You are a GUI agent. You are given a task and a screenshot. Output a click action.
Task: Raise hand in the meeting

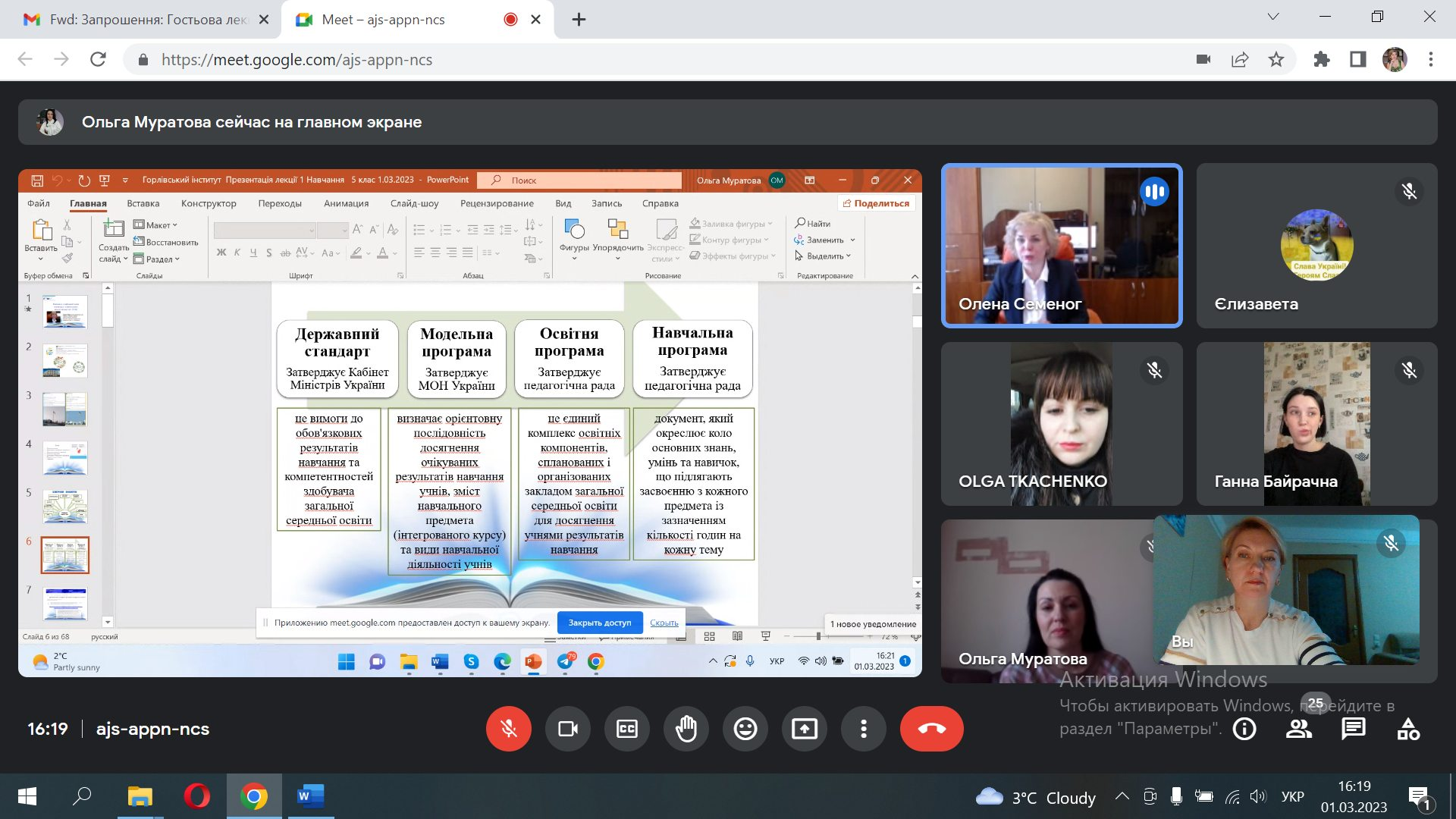tap(686, 729)
